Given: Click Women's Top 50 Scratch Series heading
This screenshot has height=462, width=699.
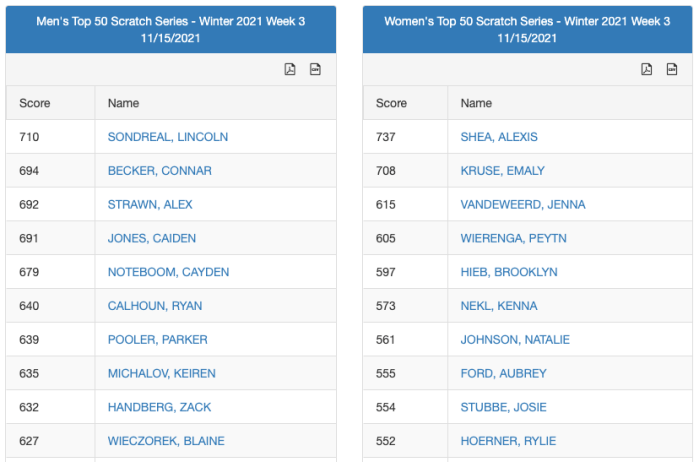Looking at the screenshot, I should [528, 29].
